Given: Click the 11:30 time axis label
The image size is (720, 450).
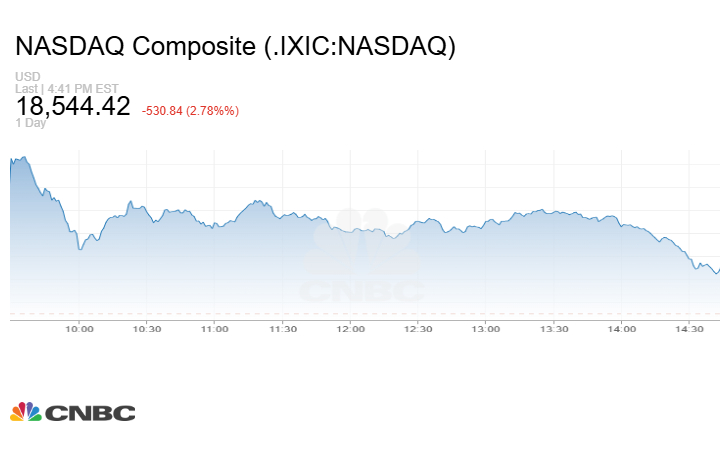Looking at the screenshot, I should point(283,328).
